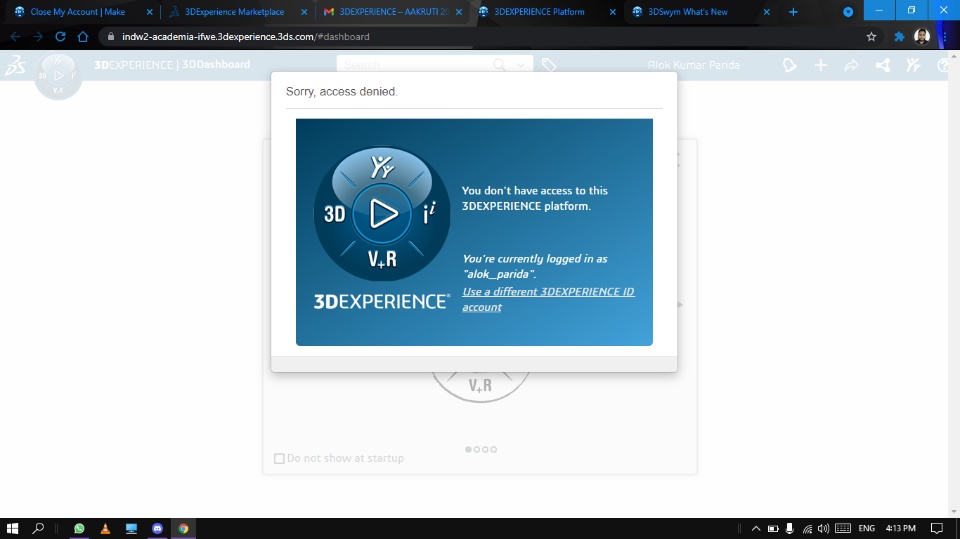Open Windows taskbar search

[x=38, y=528]
